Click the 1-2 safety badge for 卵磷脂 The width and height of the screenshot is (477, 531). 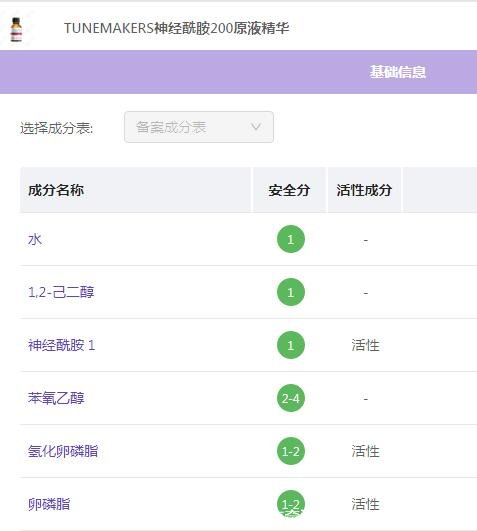tap(291, 504)
